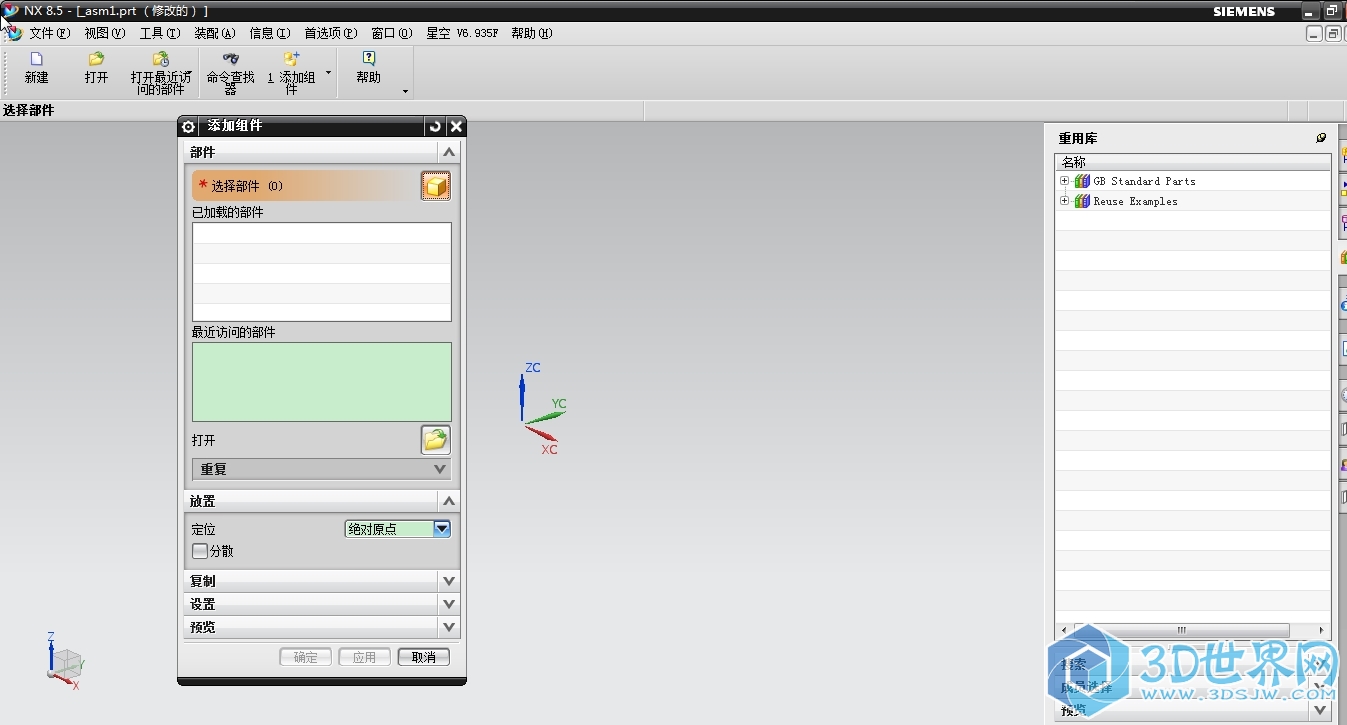
Task: Minimize the inner document window
Action: pos(1315,34)
